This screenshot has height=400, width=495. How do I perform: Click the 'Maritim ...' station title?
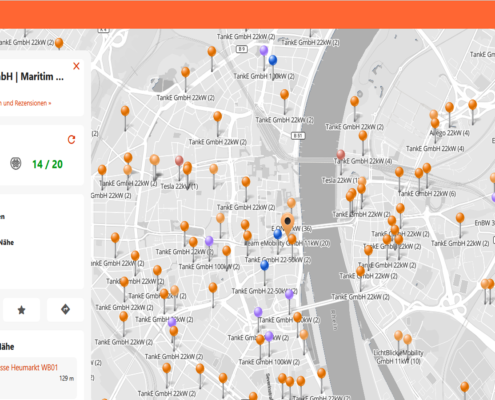(x=42, y=77)
